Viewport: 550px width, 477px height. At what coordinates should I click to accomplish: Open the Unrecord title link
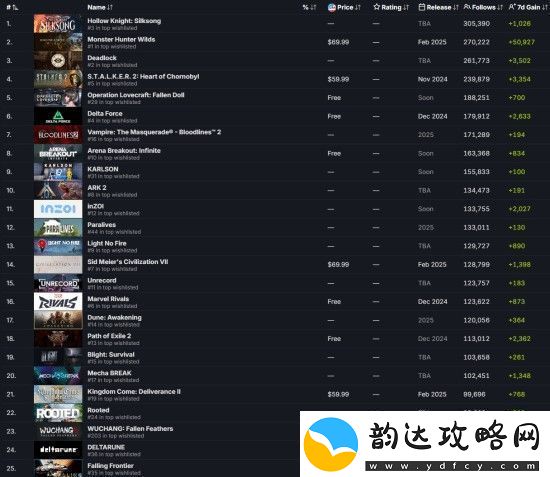click(102, 280)
